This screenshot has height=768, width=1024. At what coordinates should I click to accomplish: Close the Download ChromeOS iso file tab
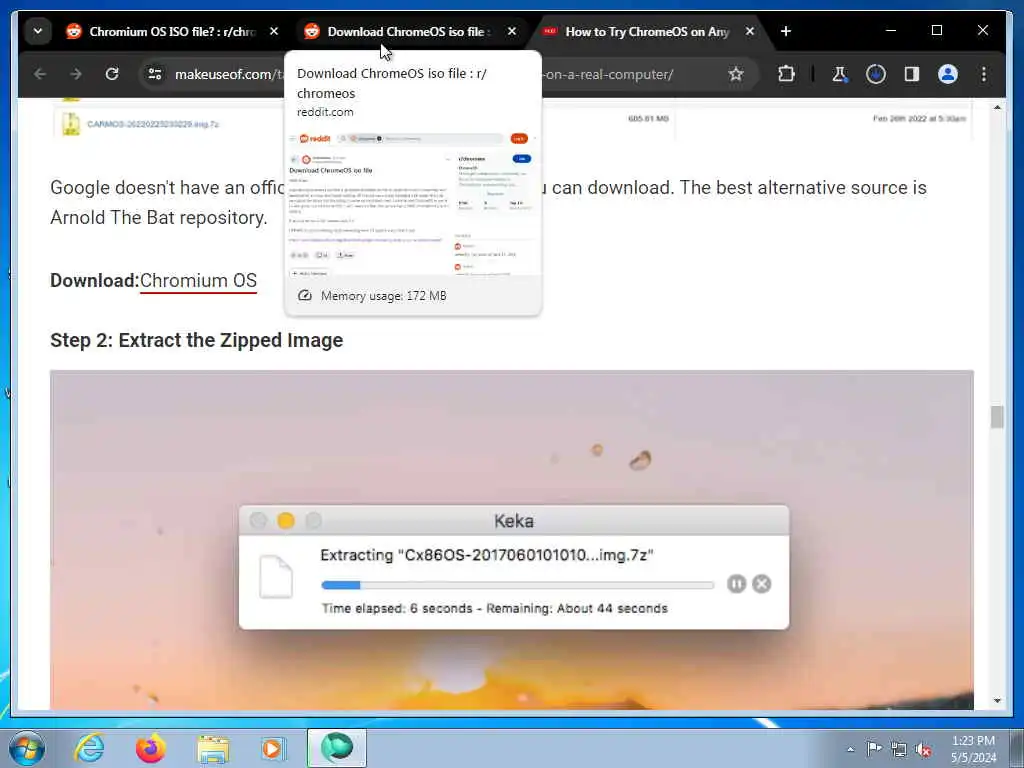pyautogui.click(x=512, y=31)
